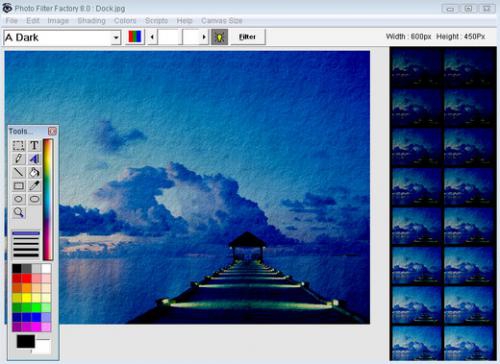Open the Help menu
The width and height of the screenshot is (500, 364).
tap(184, 21)
